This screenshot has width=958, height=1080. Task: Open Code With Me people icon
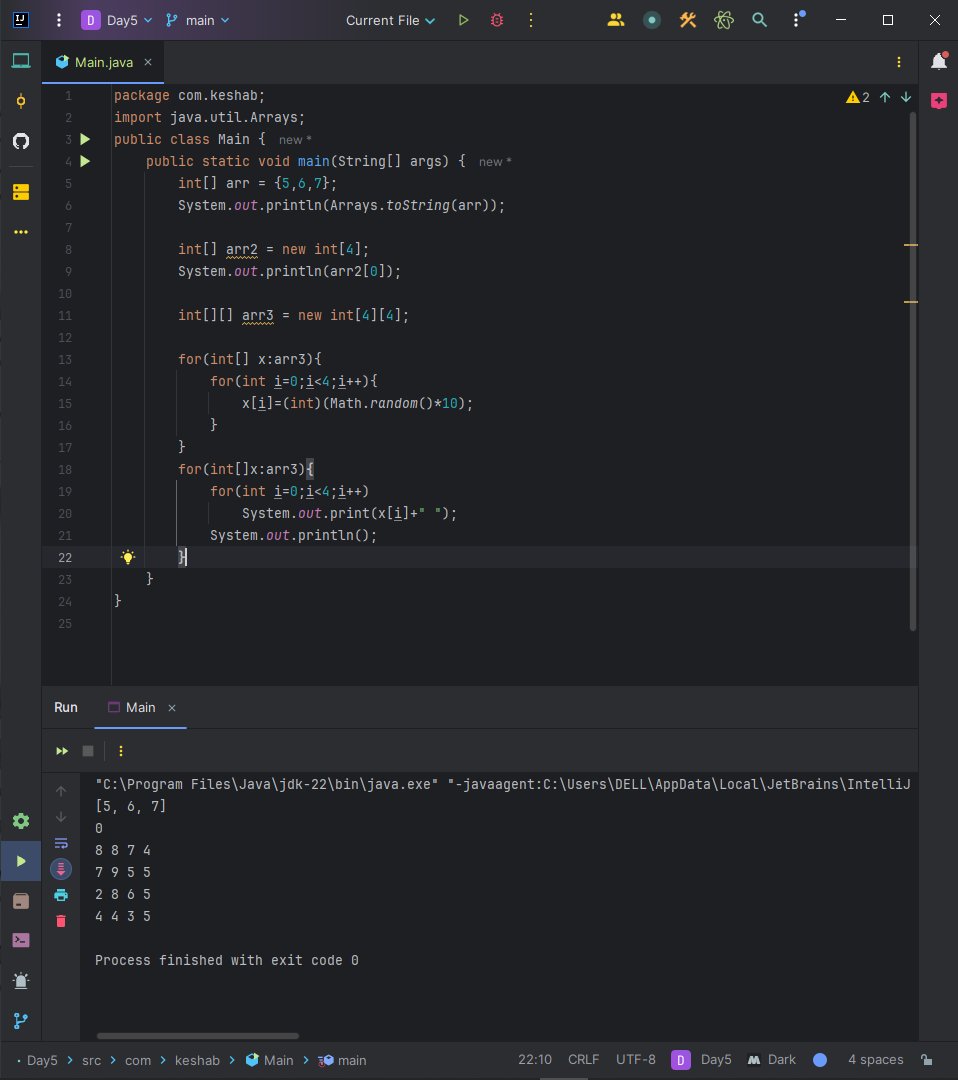616,21
